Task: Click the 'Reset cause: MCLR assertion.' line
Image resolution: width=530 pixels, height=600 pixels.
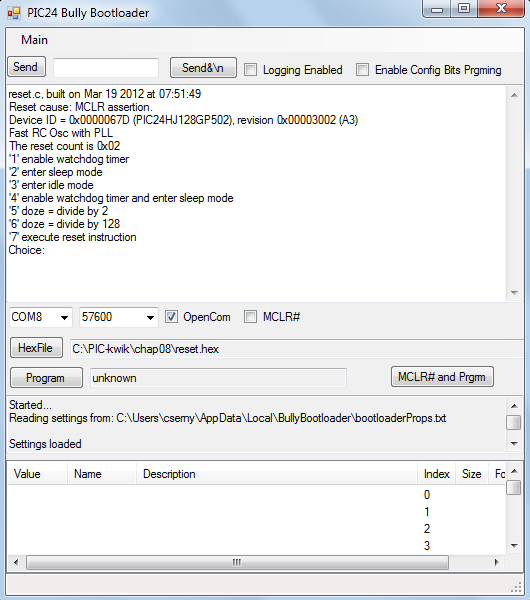Action: click(81, 107)
